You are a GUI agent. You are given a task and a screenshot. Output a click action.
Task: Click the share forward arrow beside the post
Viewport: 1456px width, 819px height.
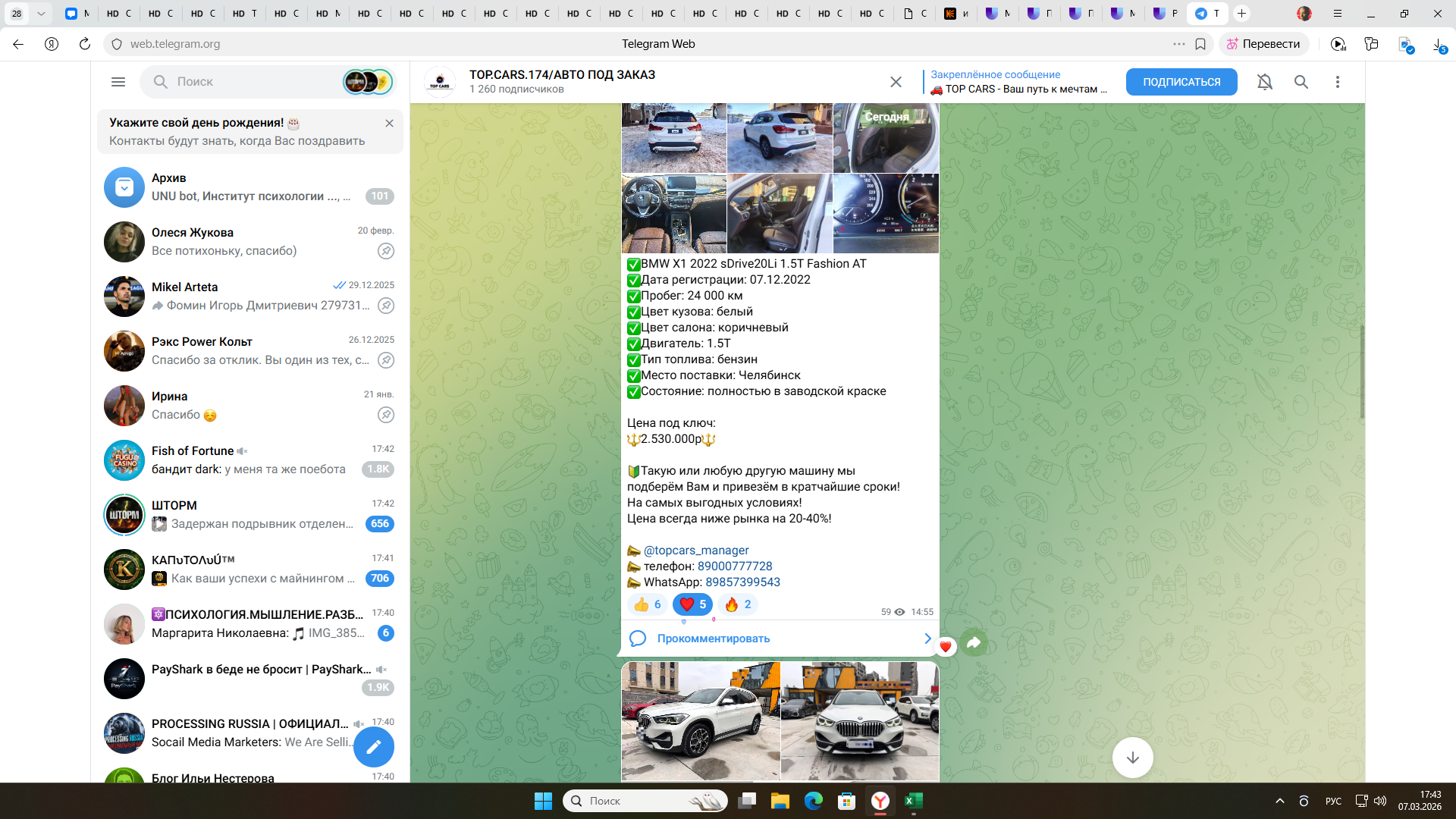click(x=974, y=644)
